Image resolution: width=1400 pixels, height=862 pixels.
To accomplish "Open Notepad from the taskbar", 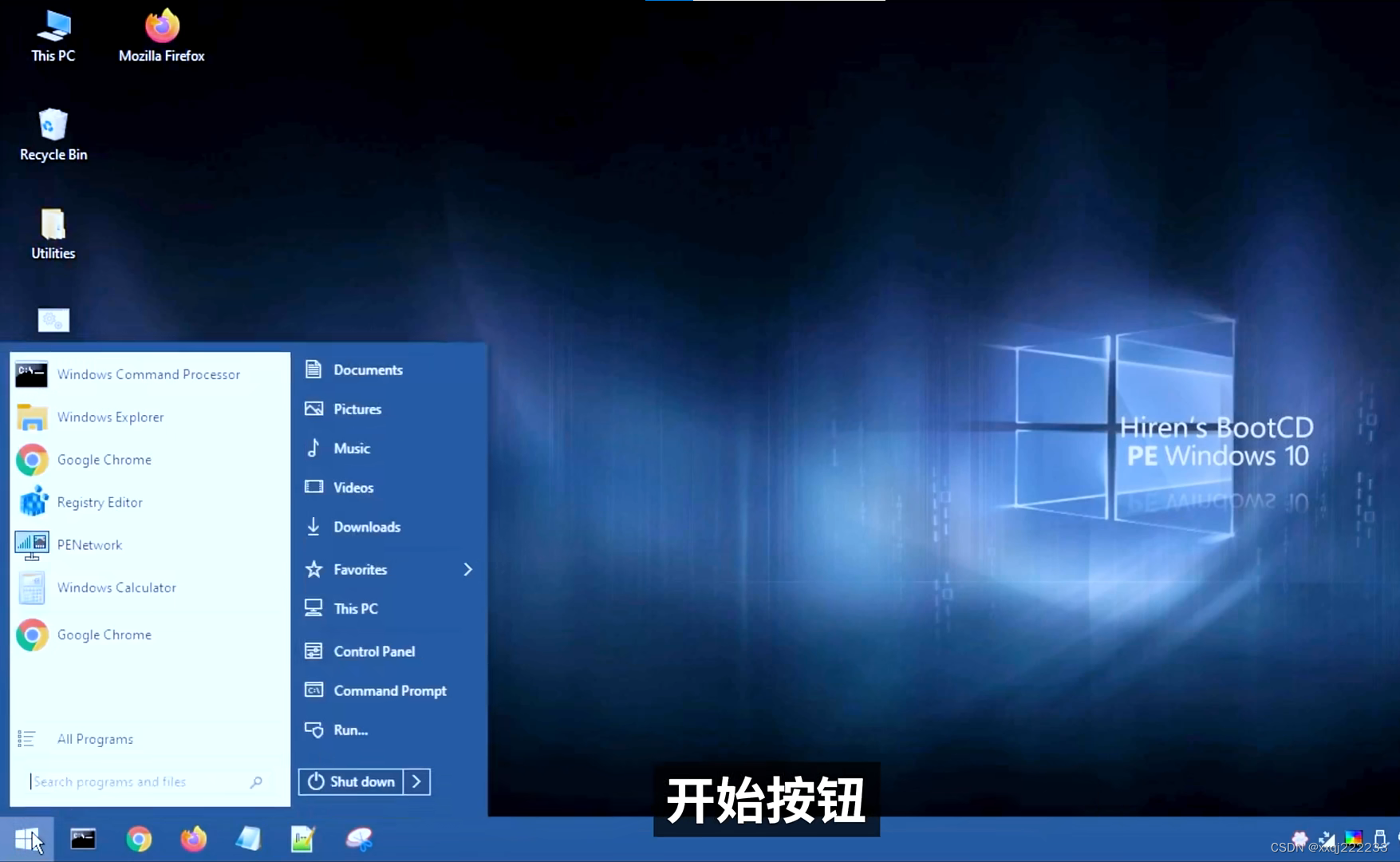I will point(247,839).
